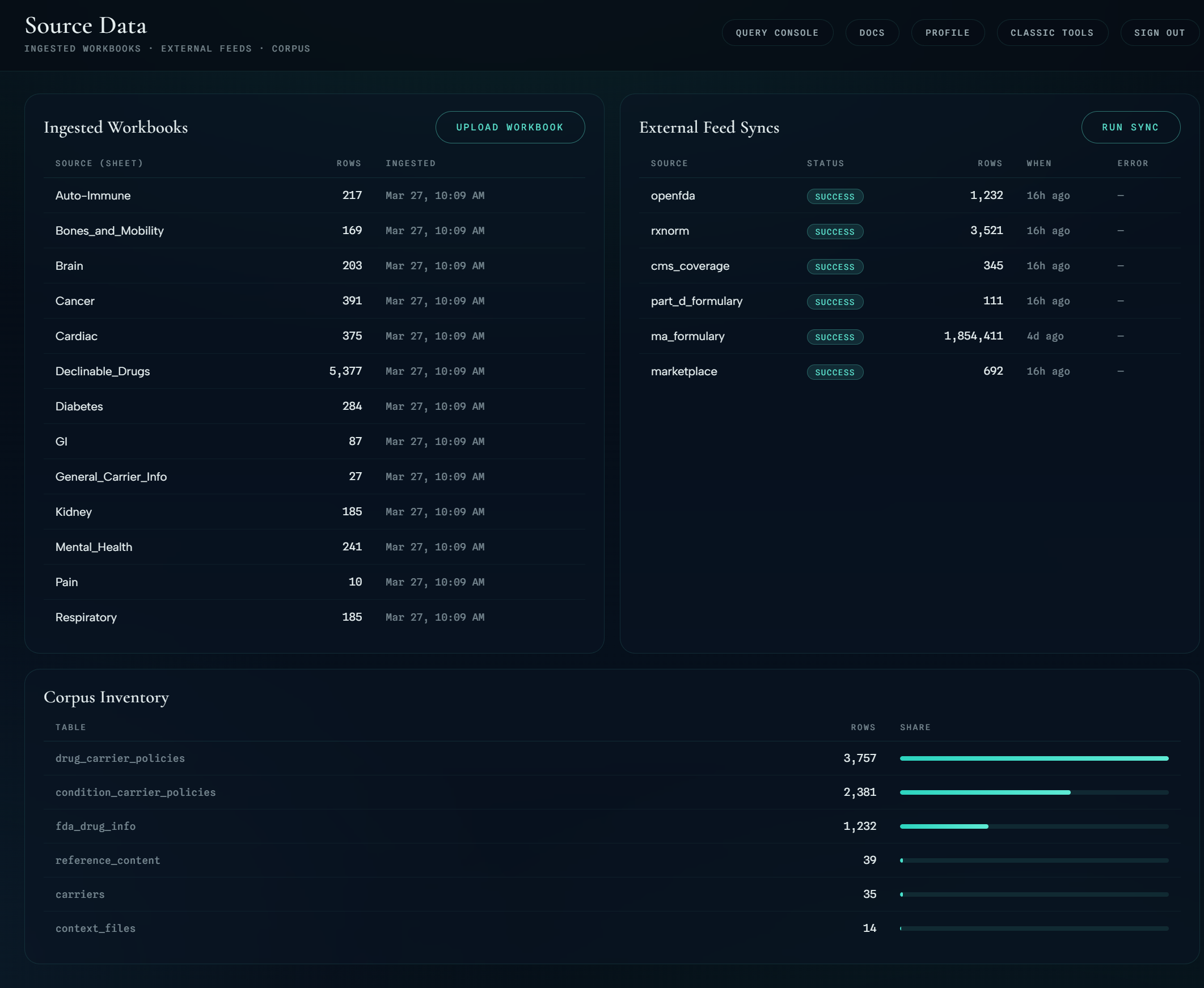
Task: Select the fda_drug_info table name
Action: click(x=96, y=826)
